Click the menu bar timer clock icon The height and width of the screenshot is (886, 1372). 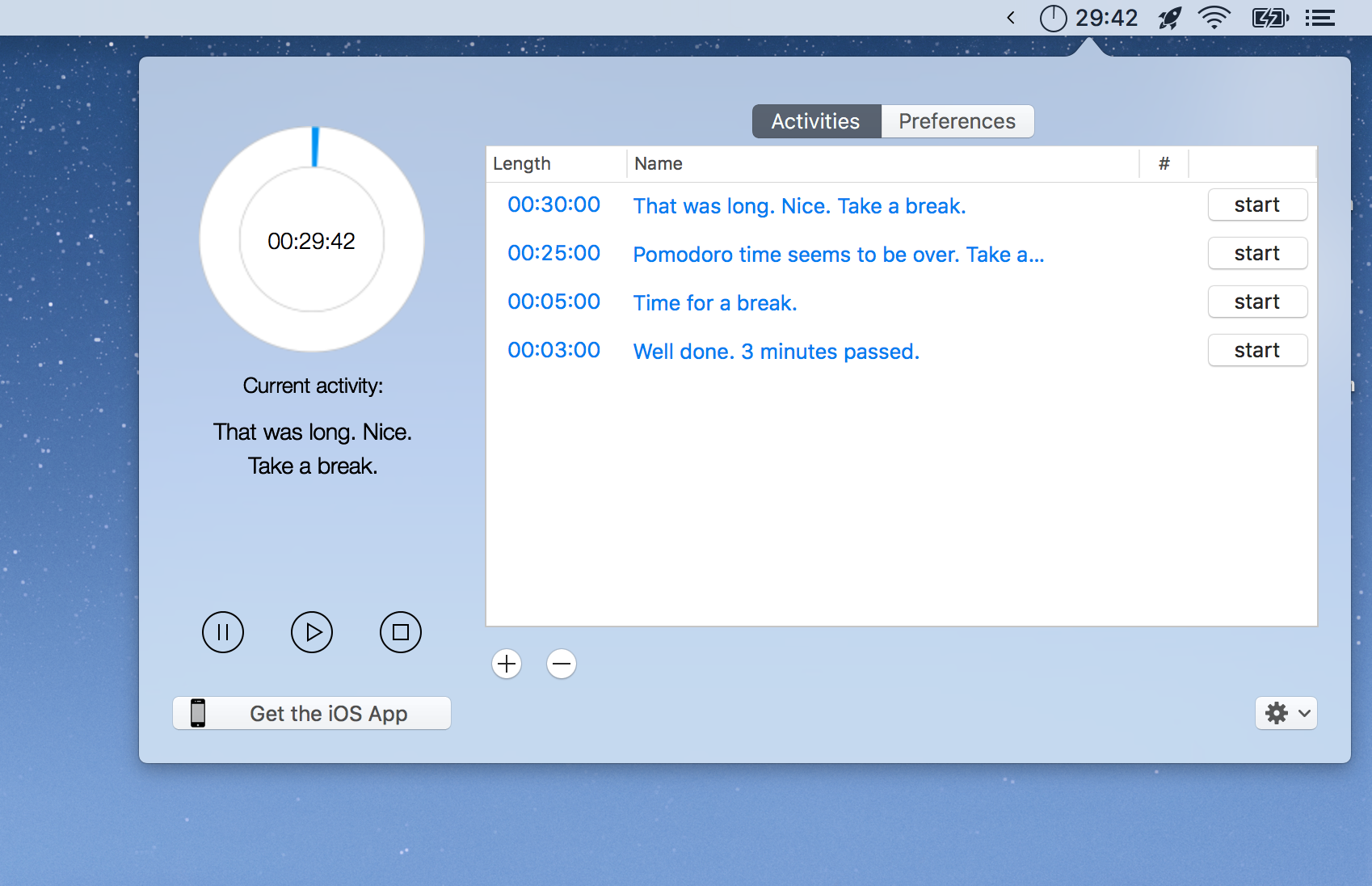pos(1053,18)
